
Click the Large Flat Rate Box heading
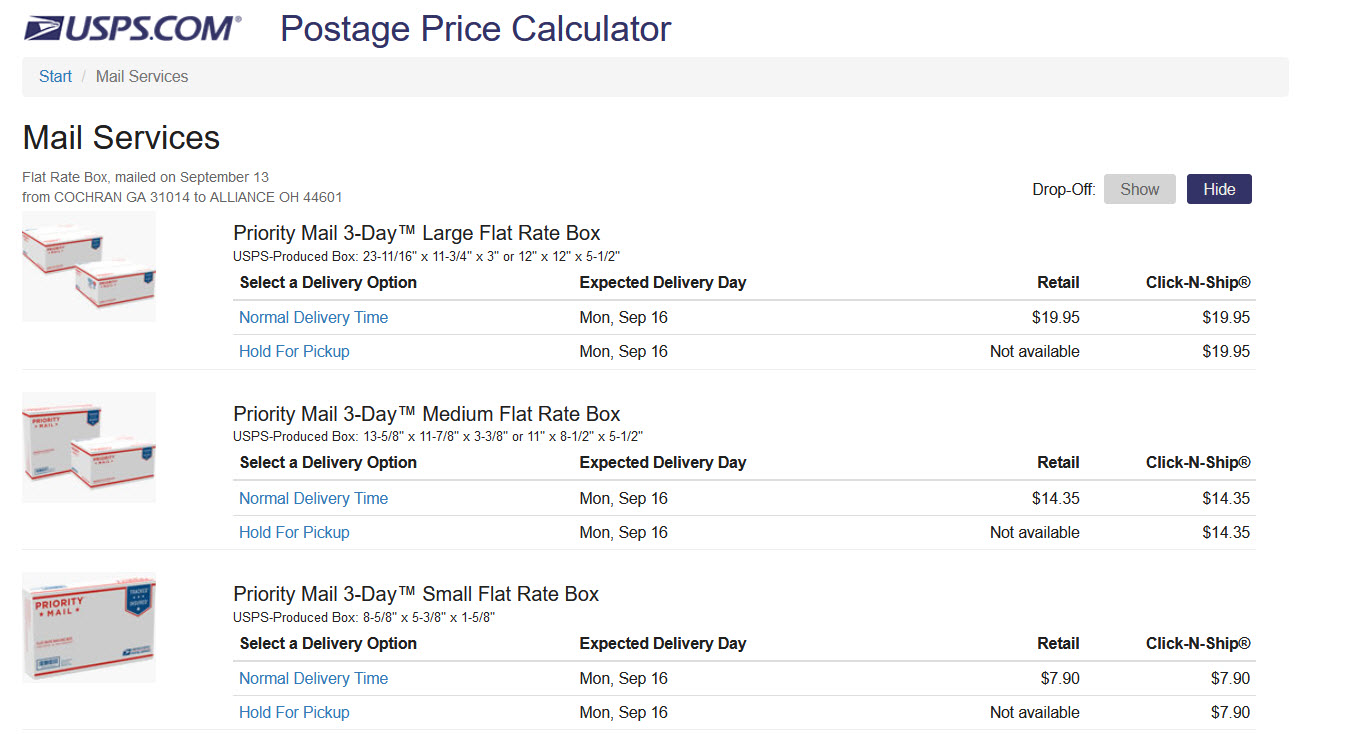click(416, 234)
